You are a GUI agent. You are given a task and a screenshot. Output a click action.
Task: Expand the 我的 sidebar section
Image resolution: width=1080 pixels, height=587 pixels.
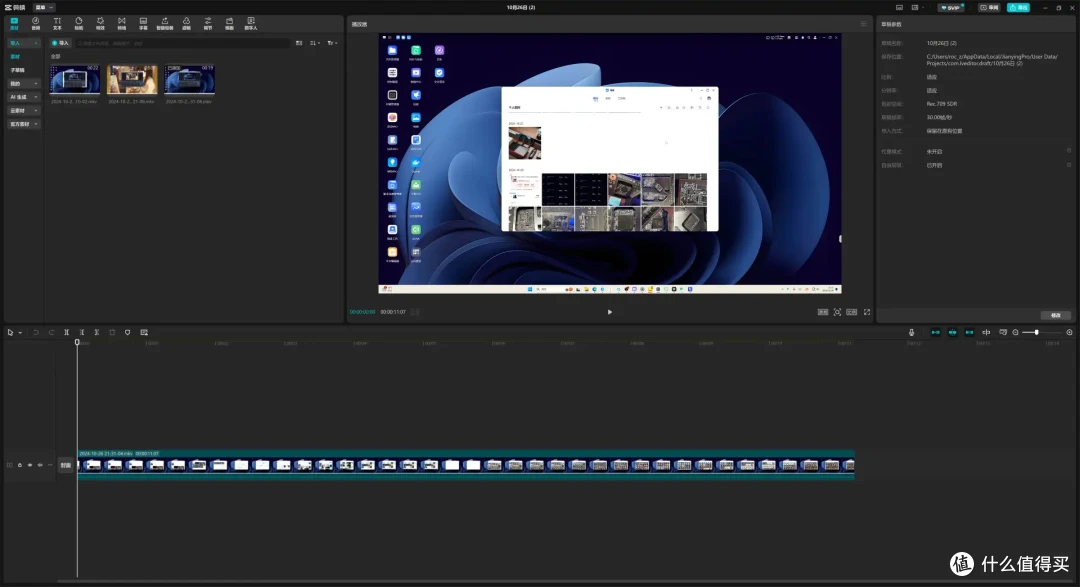(23, 83)
